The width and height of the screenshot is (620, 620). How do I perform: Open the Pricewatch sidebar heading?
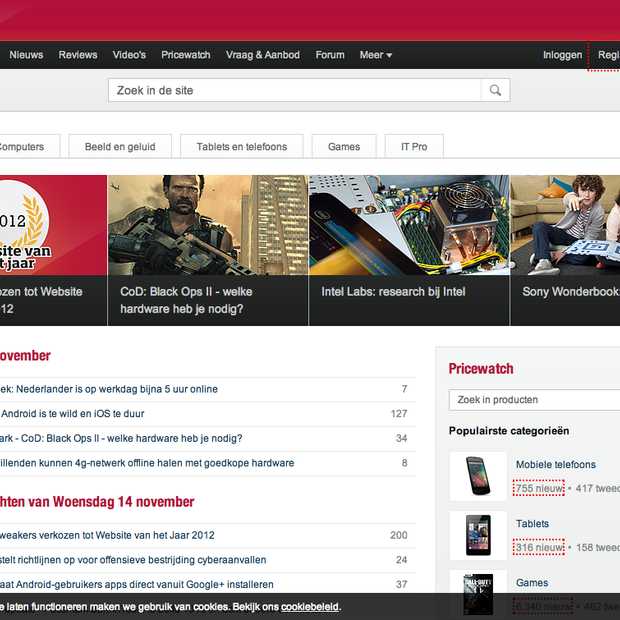(481, 369)
